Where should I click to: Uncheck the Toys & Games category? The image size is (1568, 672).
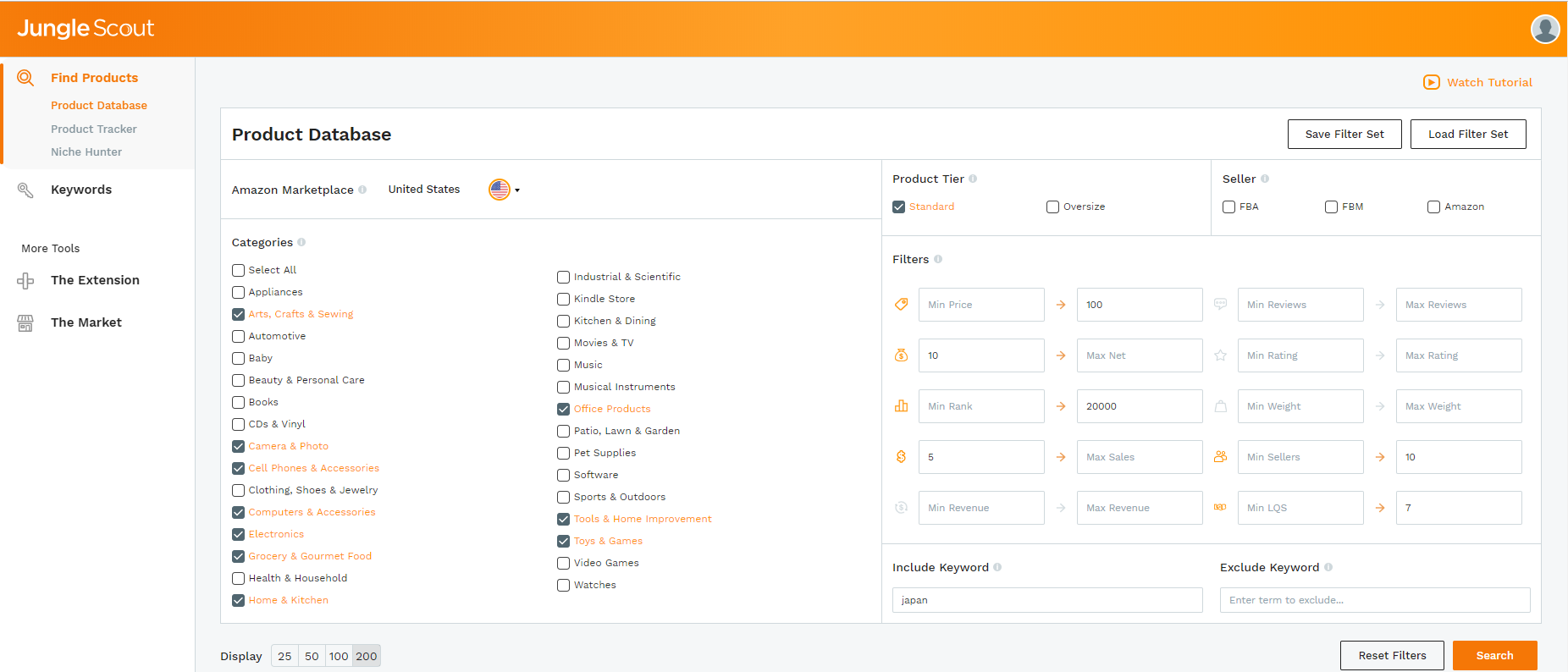tap(563, 541)
